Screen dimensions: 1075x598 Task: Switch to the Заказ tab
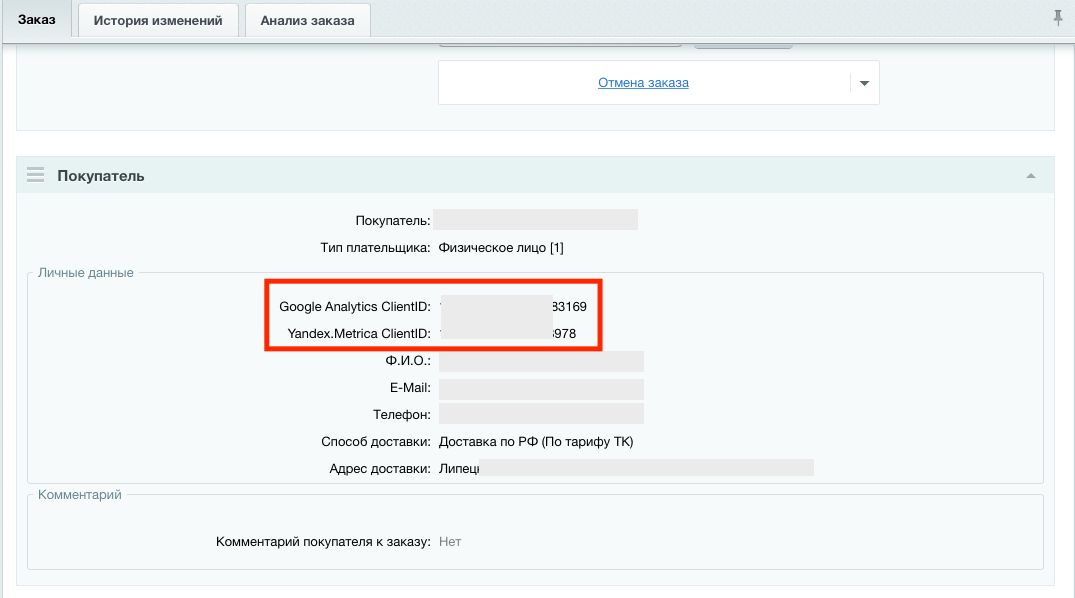(x=37, y=20)
